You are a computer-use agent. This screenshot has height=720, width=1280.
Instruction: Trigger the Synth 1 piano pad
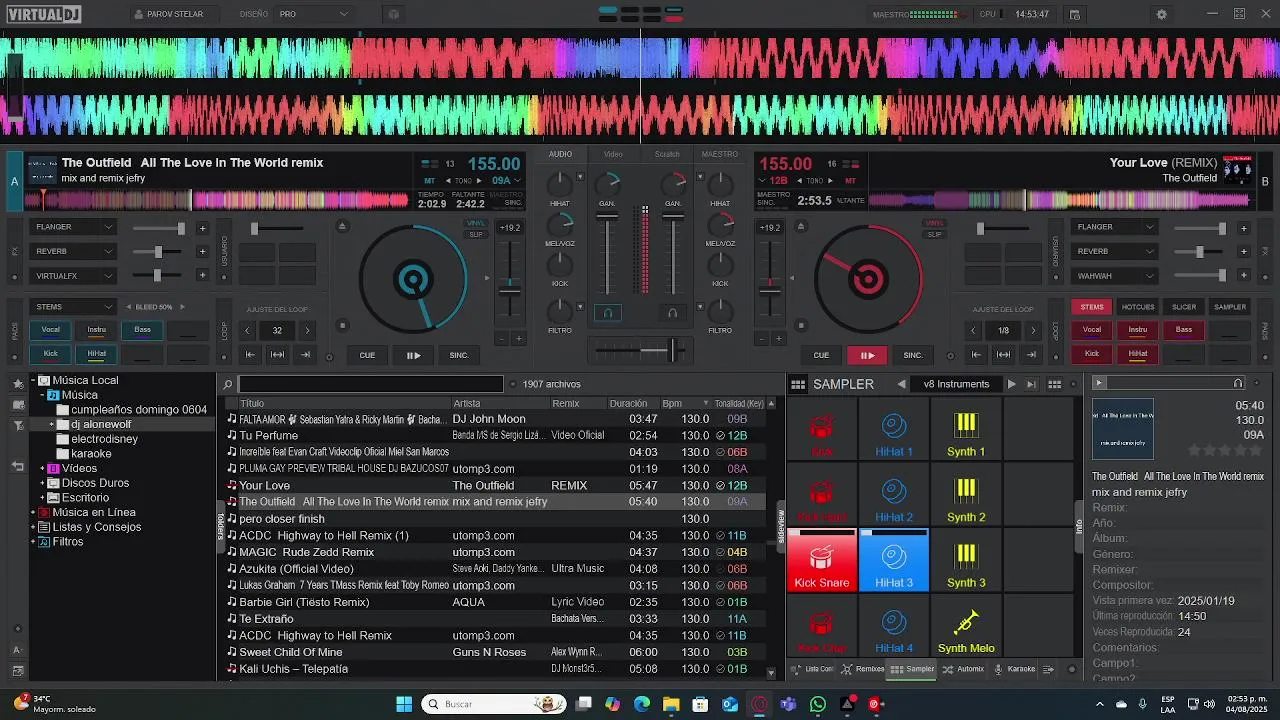[x=966, y=430]
